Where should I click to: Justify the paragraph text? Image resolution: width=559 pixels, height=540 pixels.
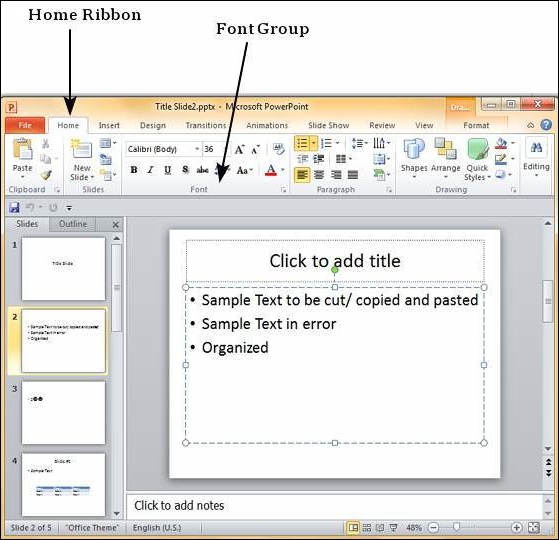pyautogui.click(x=353, y=175)
